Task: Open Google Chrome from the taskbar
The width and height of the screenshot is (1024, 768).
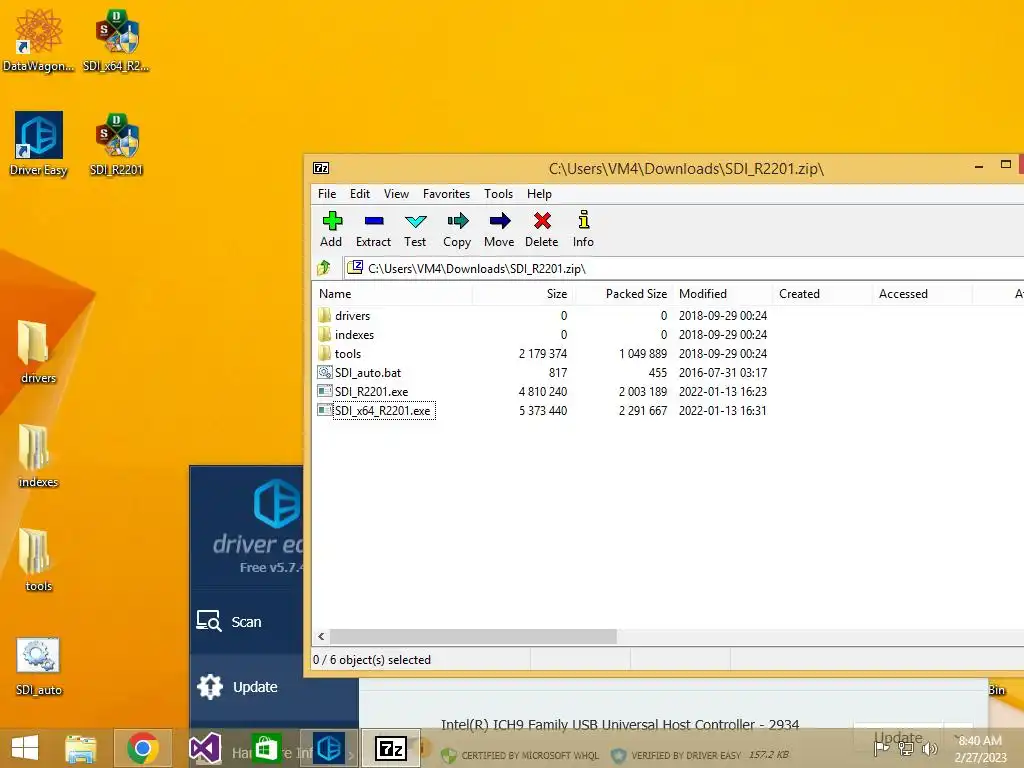Action: coord(142,748)
